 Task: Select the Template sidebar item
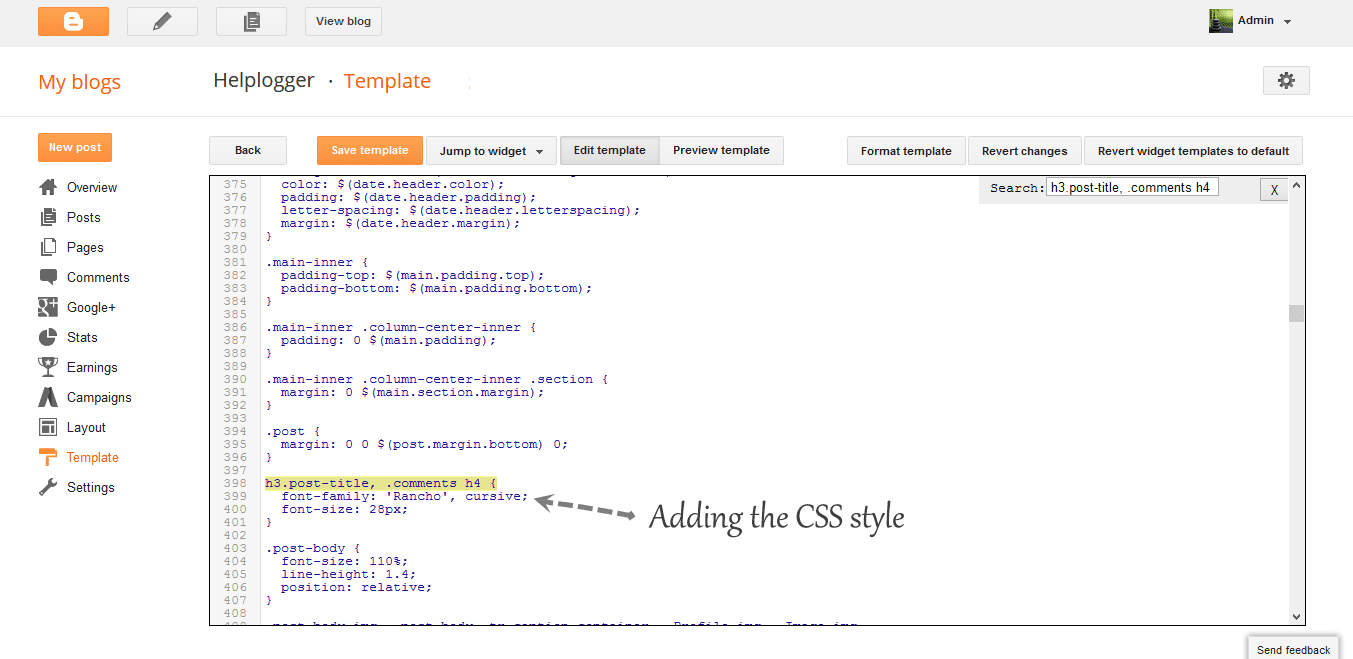pyautogui.click(x=92, y=457)
